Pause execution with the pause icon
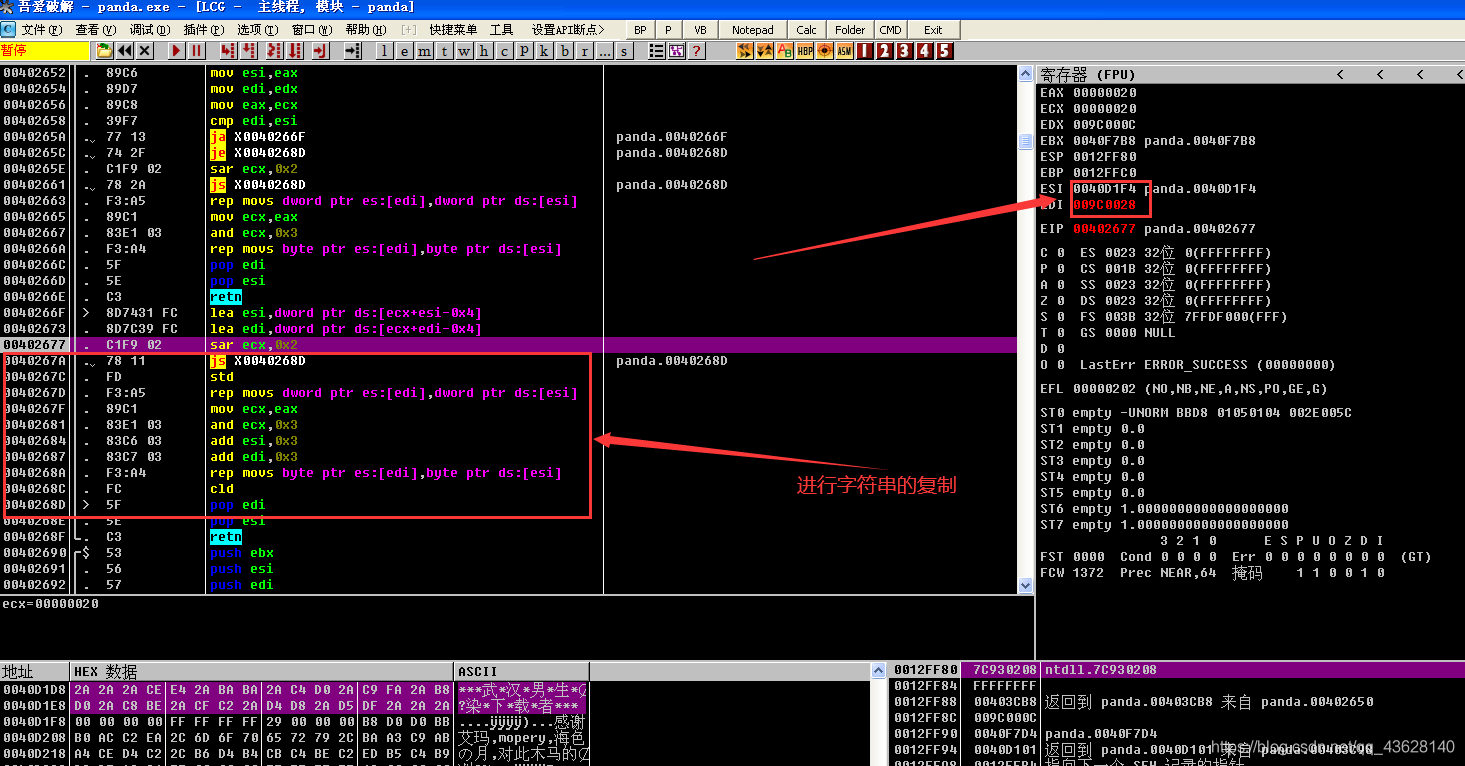1465x766 pixels. tap(197, 51)
